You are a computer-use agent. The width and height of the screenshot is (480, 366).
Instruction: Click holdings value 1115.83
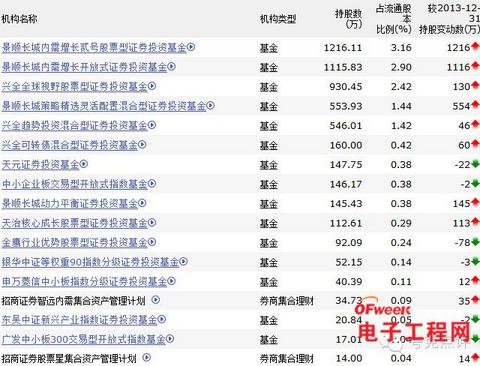[343, 67]
